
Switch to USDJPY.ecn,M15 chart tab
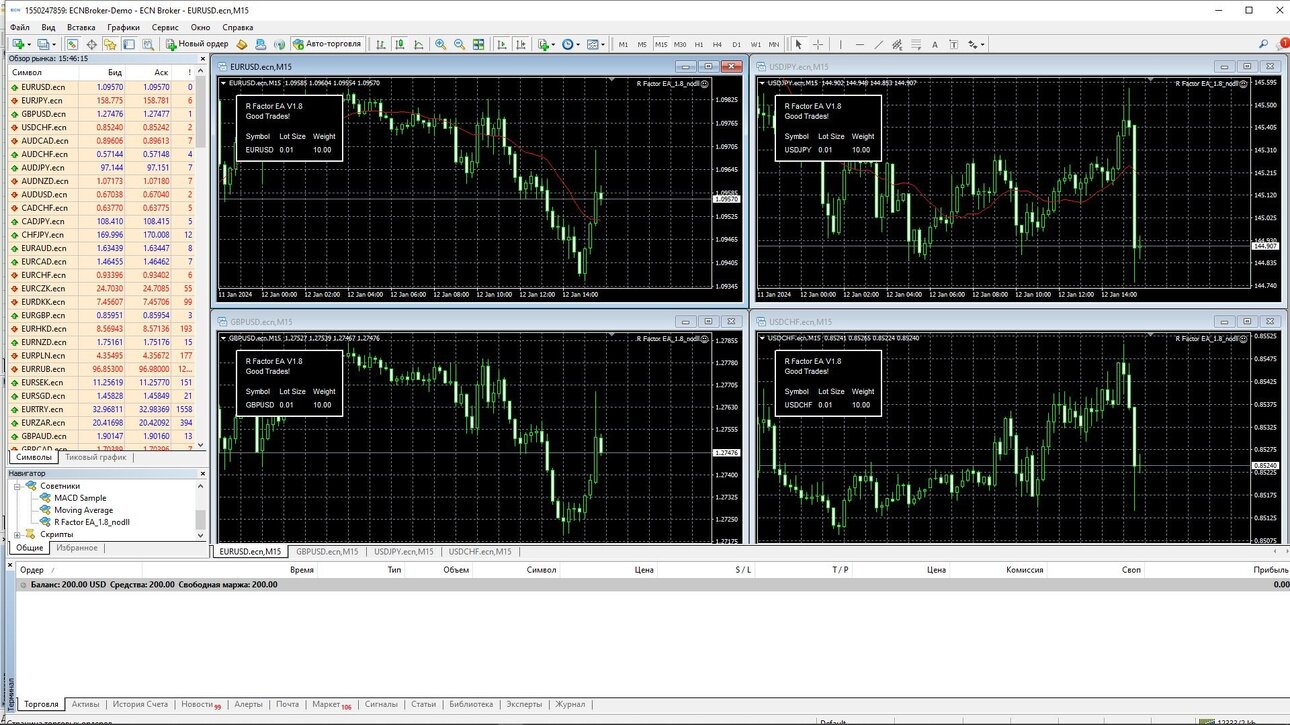click(x=404, y=551)
